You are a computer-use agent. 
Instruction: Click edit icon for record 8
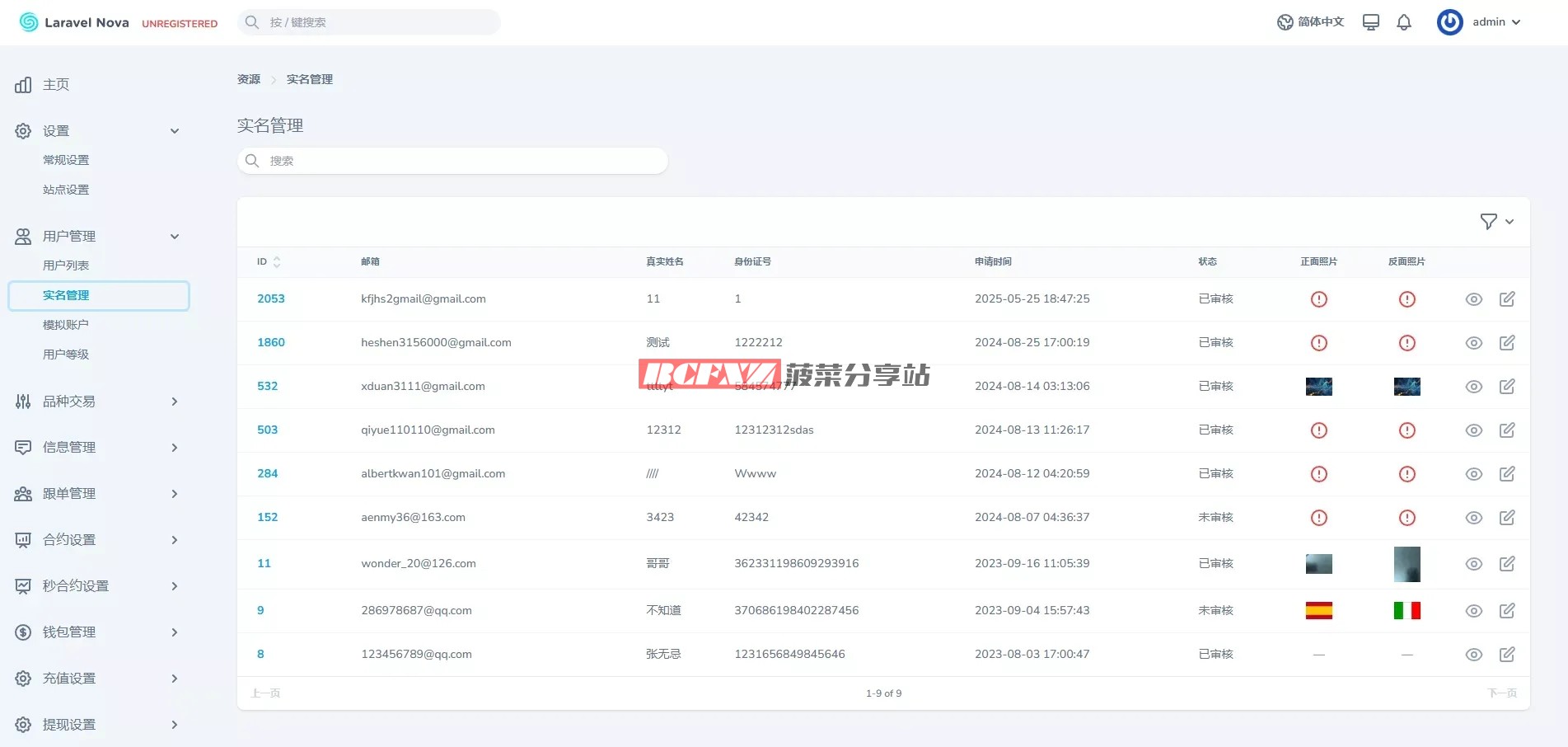pyautogui.click(x=1507, y=655)
